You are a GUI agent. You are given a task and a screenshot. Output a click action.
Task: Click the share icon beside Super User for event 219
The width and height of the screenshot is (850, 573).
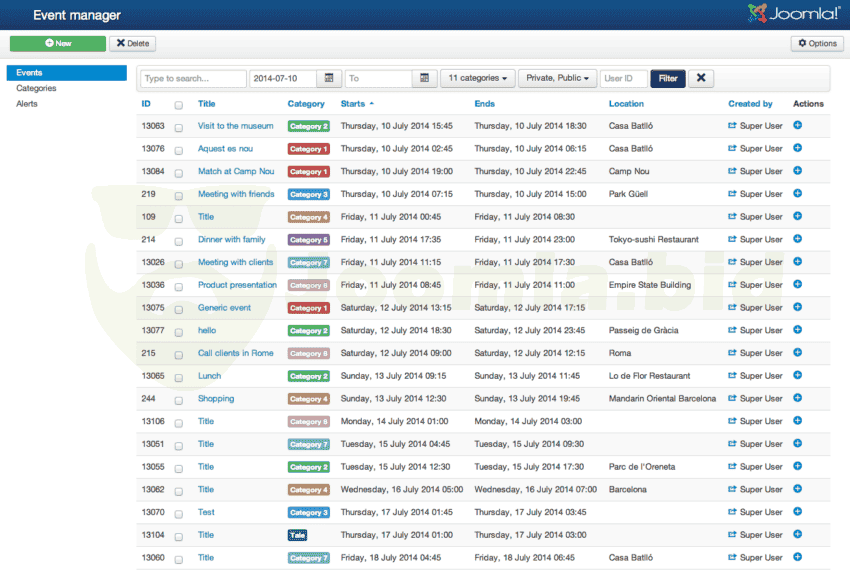point(732,194)
